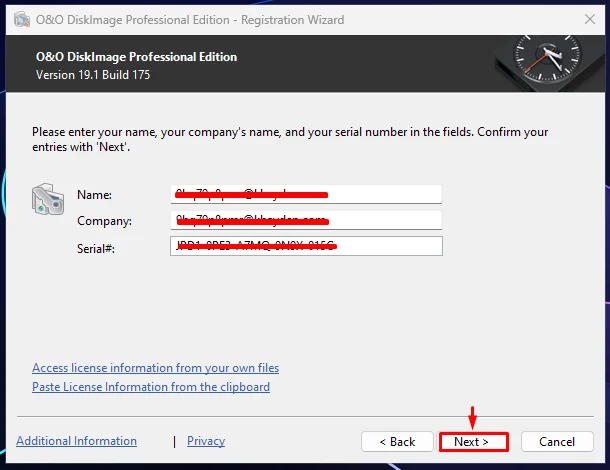Image resolution: width=610 pixels, height=470 pixels.
Task: Click the O&O DiskImage title bar icon
Action: tap(22, 19)
